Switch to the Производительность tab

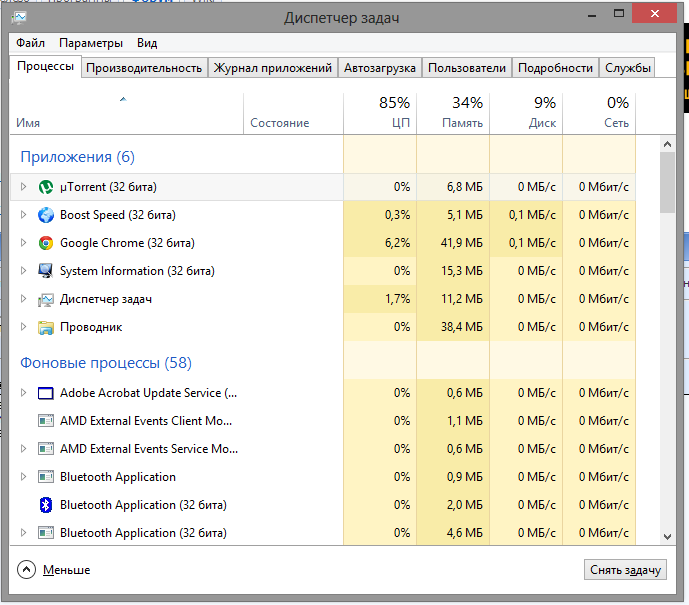tap(144, 68)
